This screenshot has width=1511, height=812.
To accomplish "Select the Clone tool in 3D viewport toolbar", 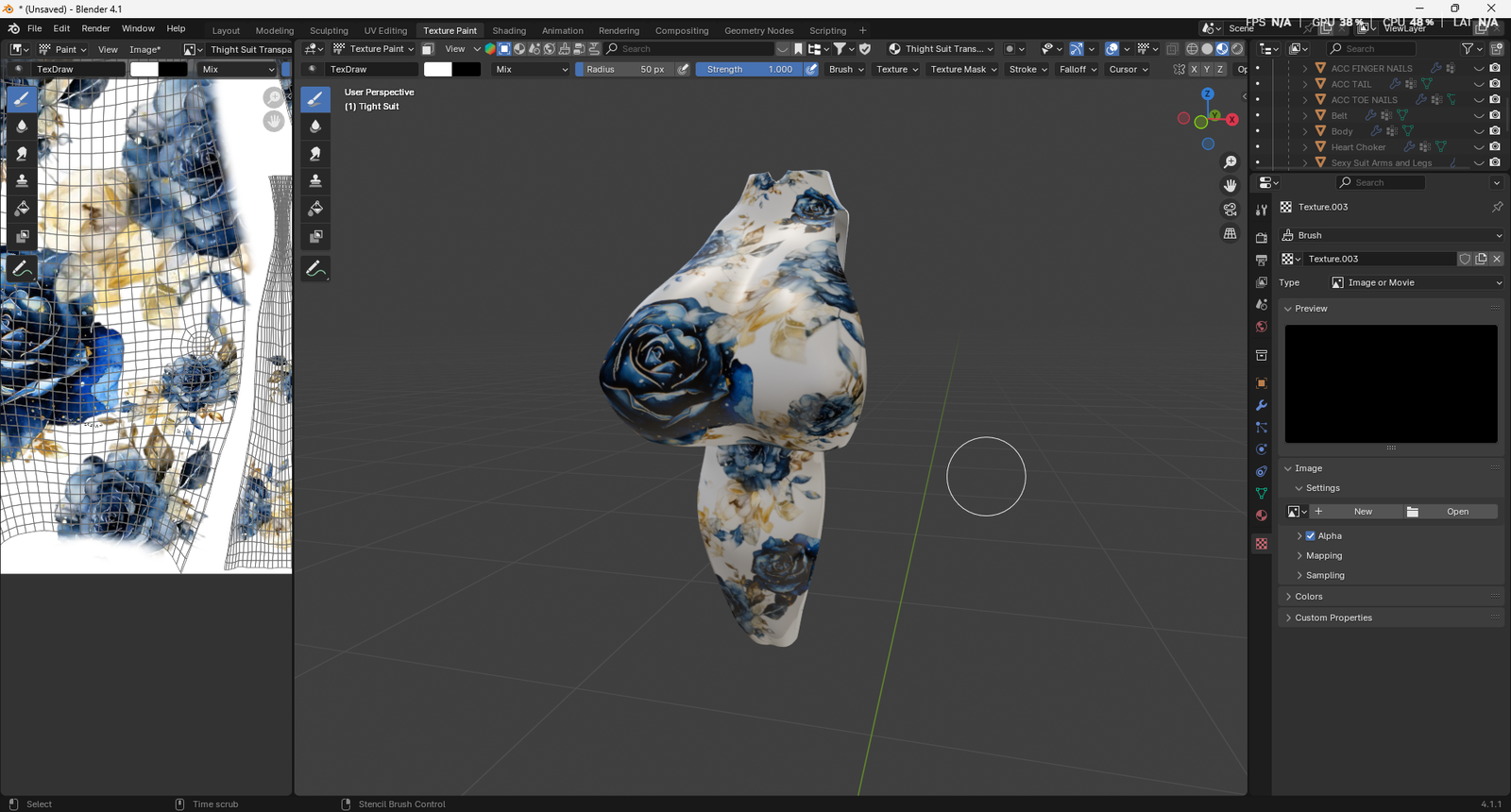I will (315, 181).
